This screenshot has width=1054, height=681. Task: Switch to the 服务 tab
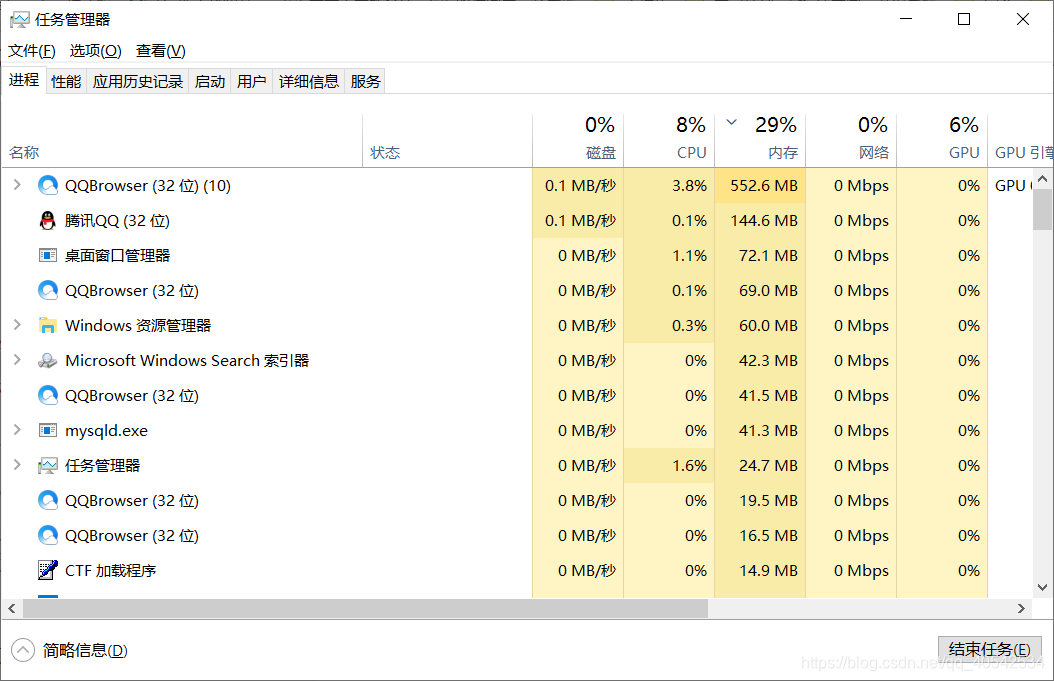[x=365, y=81]
